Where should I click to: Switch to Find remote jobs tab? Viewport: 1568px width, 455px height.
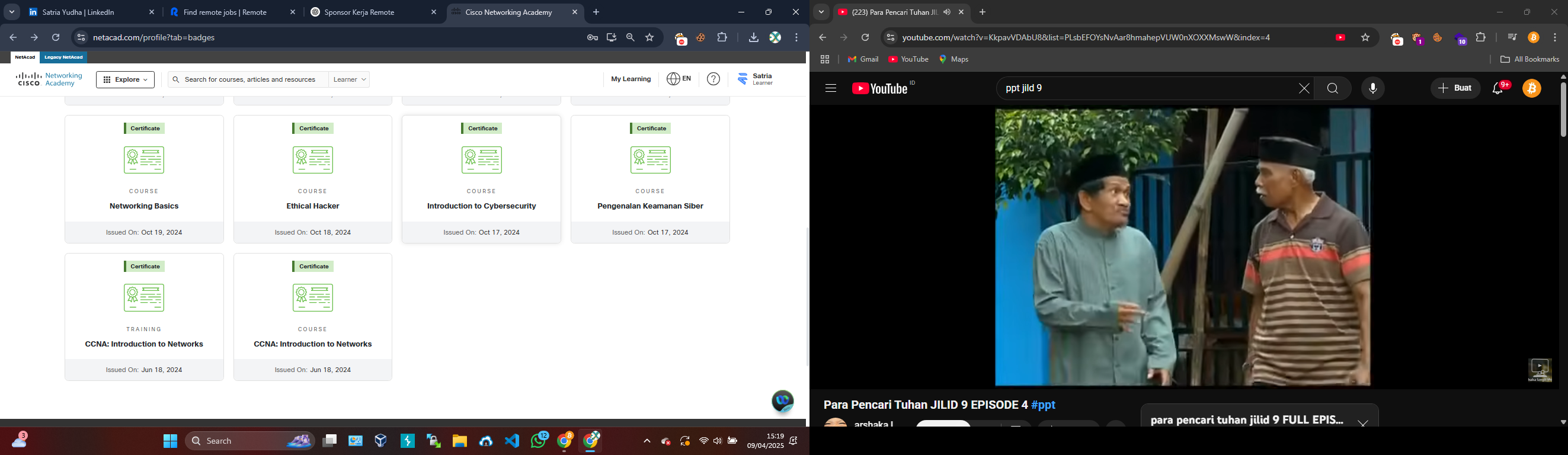[233, 12]
